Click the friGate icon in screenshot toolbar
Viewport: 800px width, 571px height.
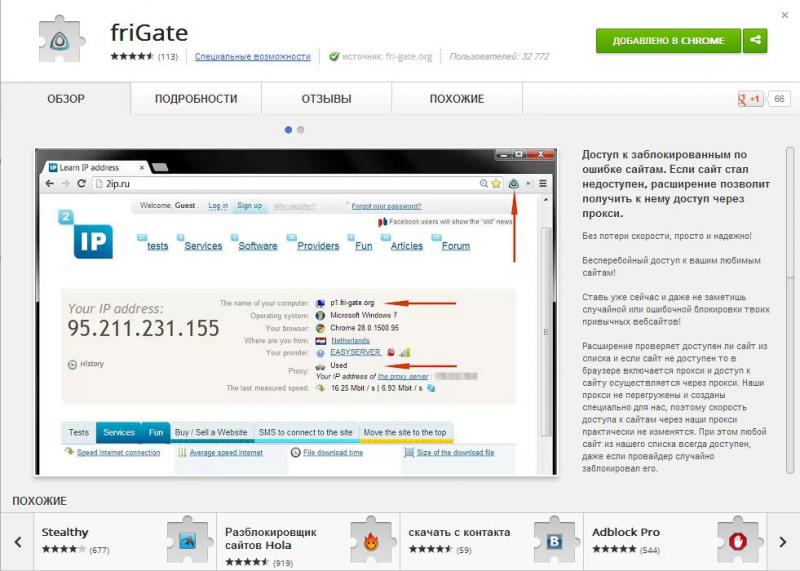pyautogui.click(x=514, y=184)
